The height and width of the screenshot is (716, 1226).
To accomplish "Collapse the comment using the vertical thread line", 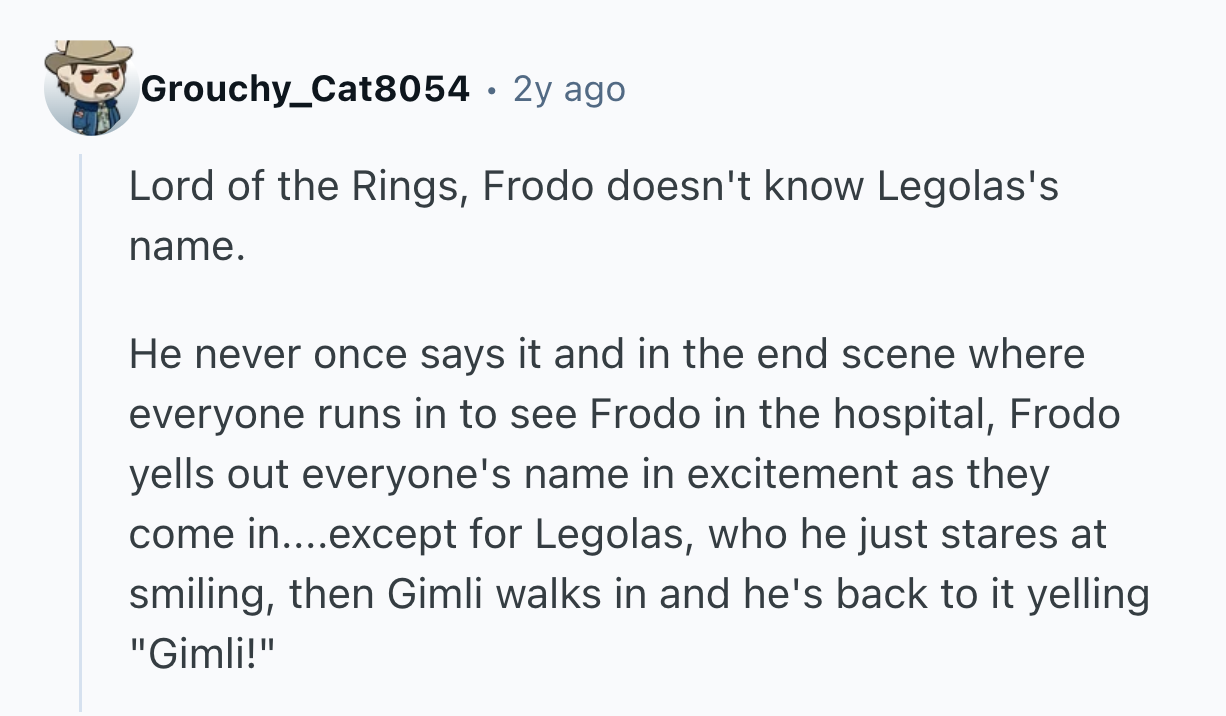I will point(81,430).
